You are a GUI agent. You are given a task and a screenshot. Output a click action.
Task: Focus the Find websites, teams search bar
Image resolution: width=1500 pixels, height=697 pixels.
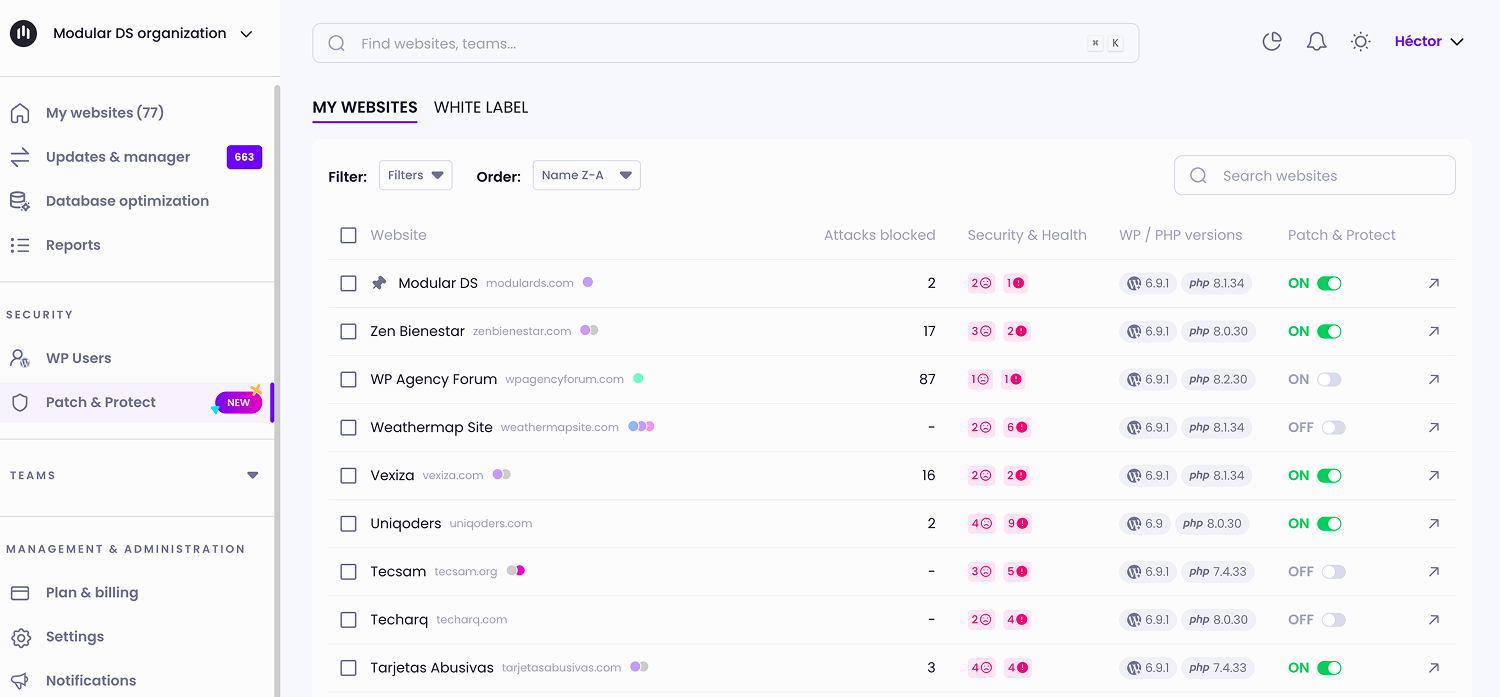725,43
